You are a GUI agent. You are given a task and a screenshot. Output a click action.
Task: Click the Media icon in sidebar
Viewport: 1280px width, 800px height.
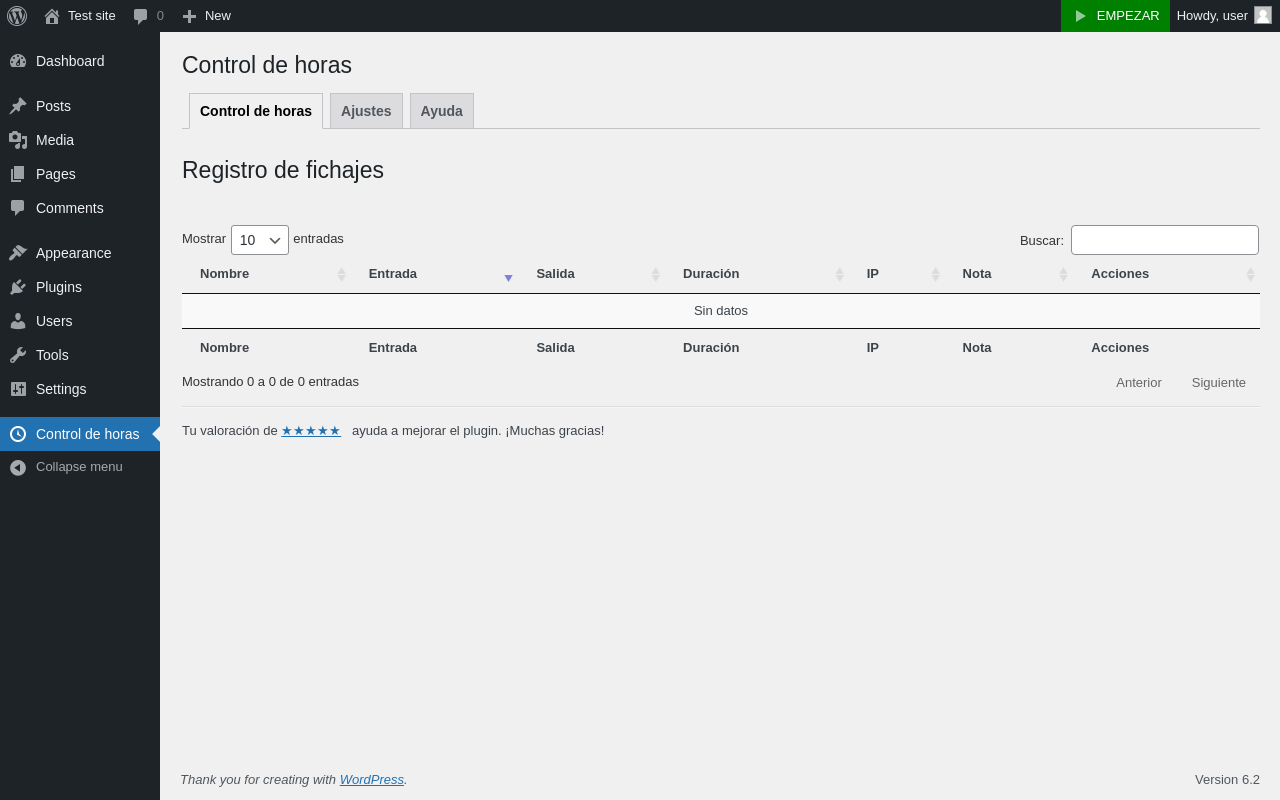tap(18, 140)
